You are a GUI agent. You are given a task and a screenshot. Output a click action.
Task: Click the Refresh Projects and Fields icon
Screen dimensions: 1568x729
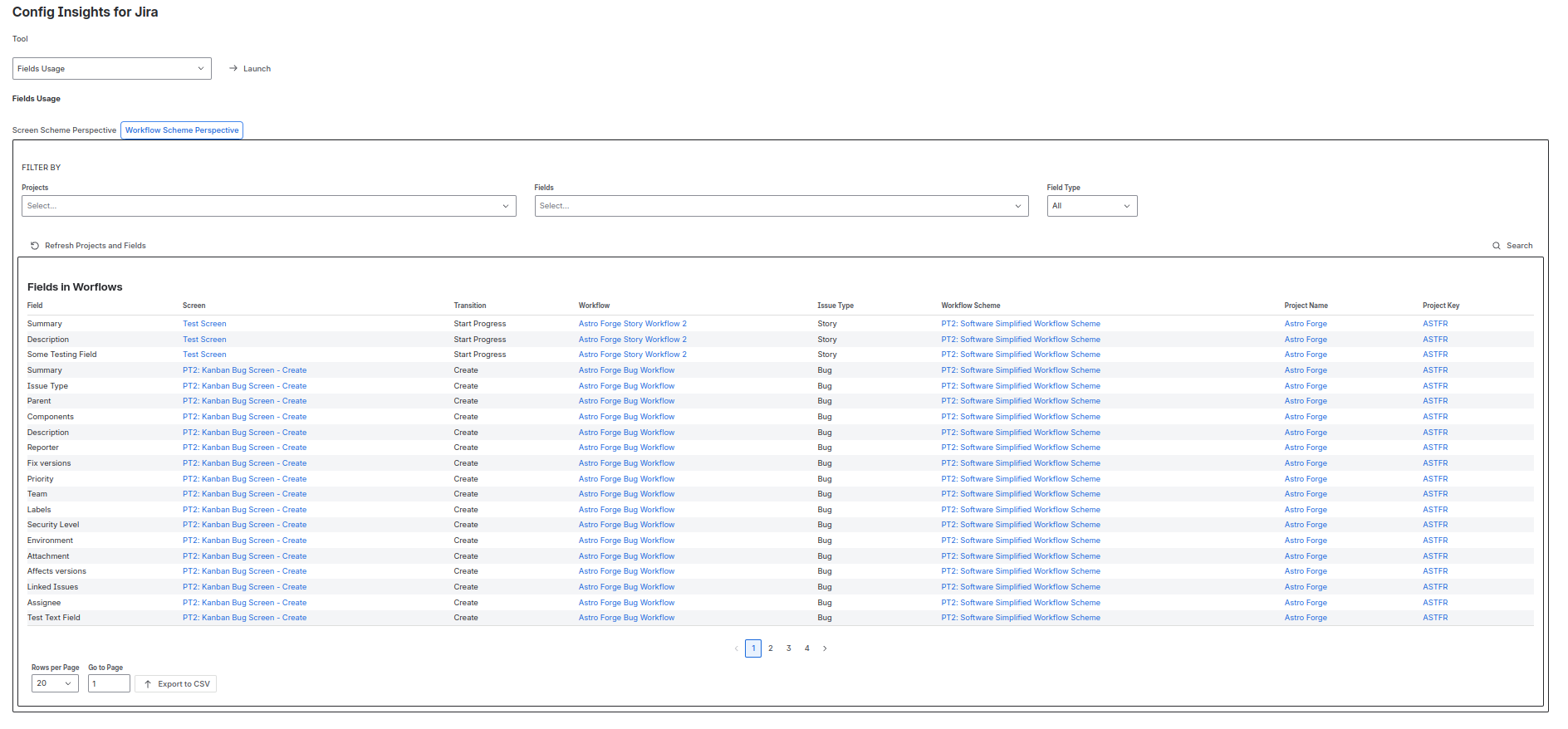(x=35, y=246)
